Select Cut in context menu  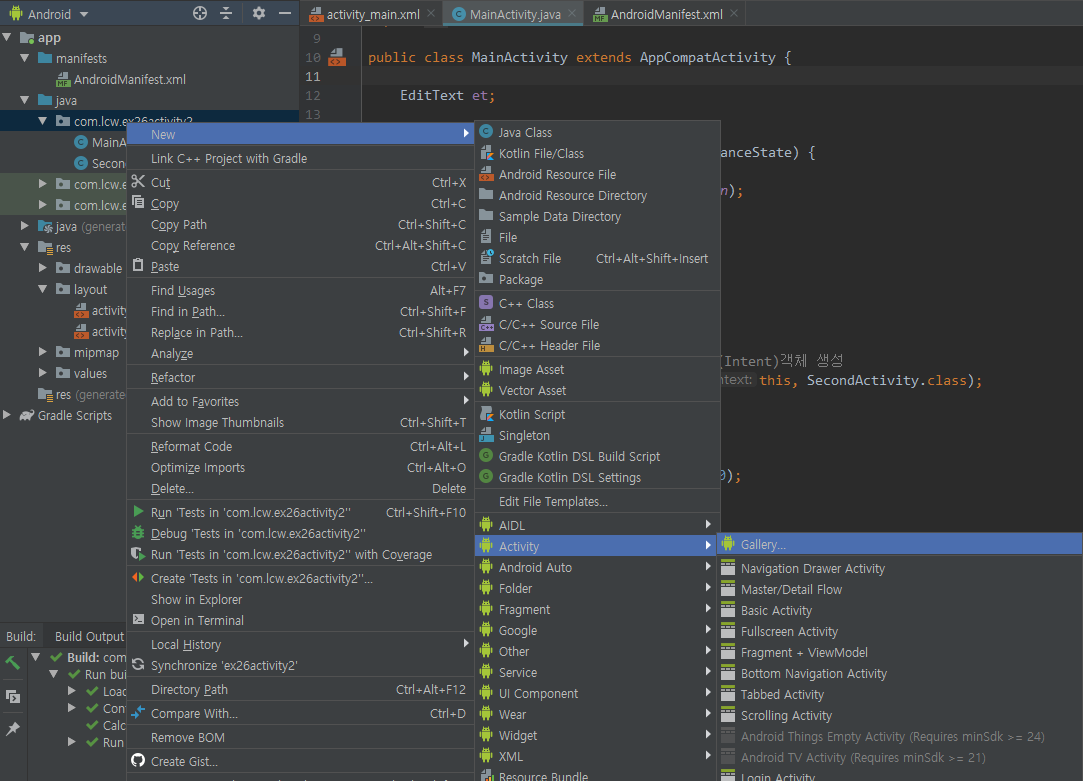coord(300,182)
